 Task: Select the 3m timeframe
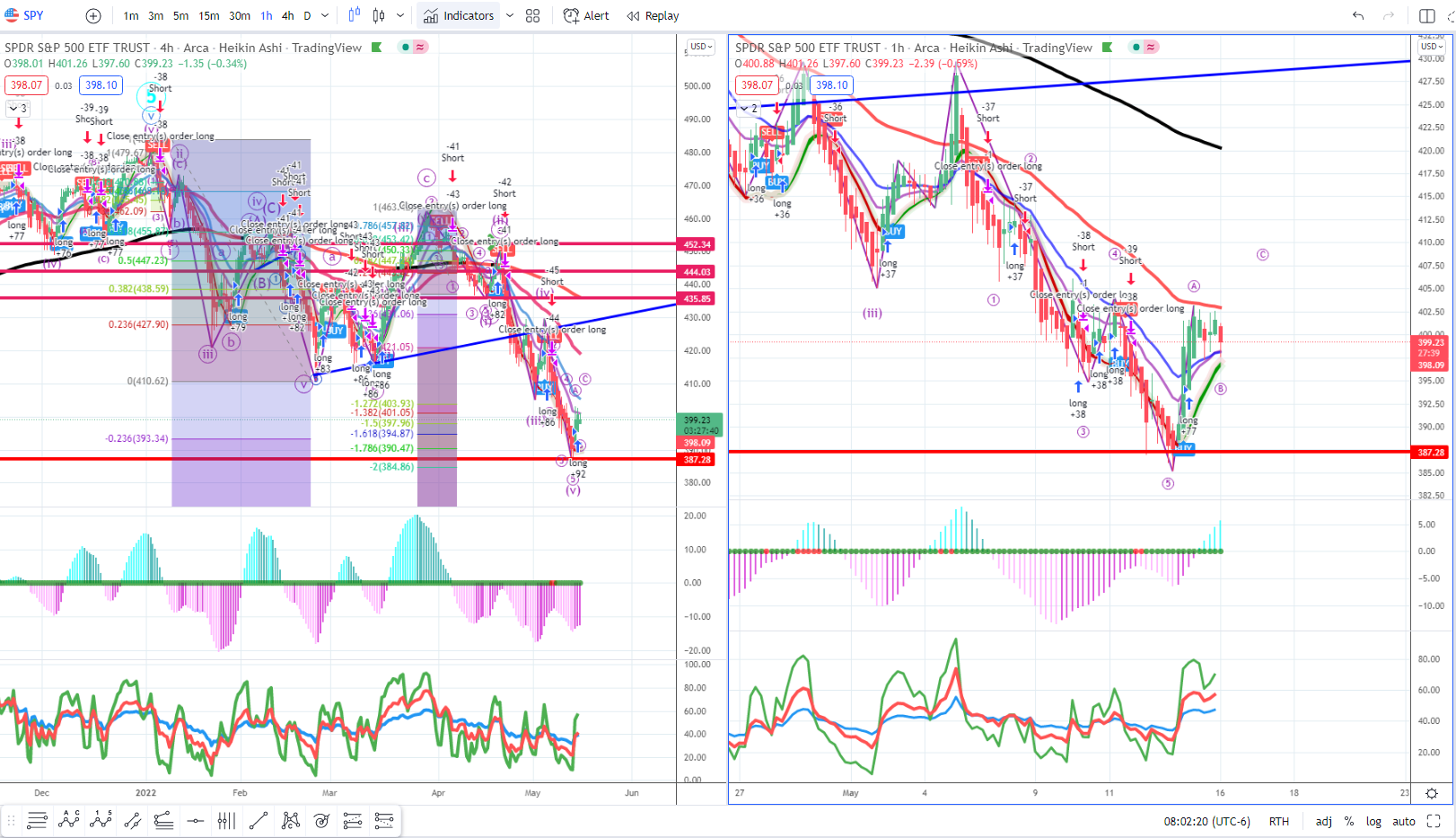click(x=156, y=15)
